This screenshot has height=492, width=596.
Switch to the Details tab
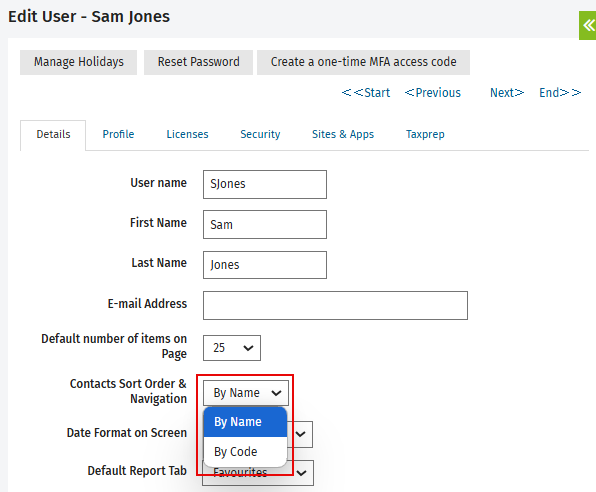click(53, 135)
